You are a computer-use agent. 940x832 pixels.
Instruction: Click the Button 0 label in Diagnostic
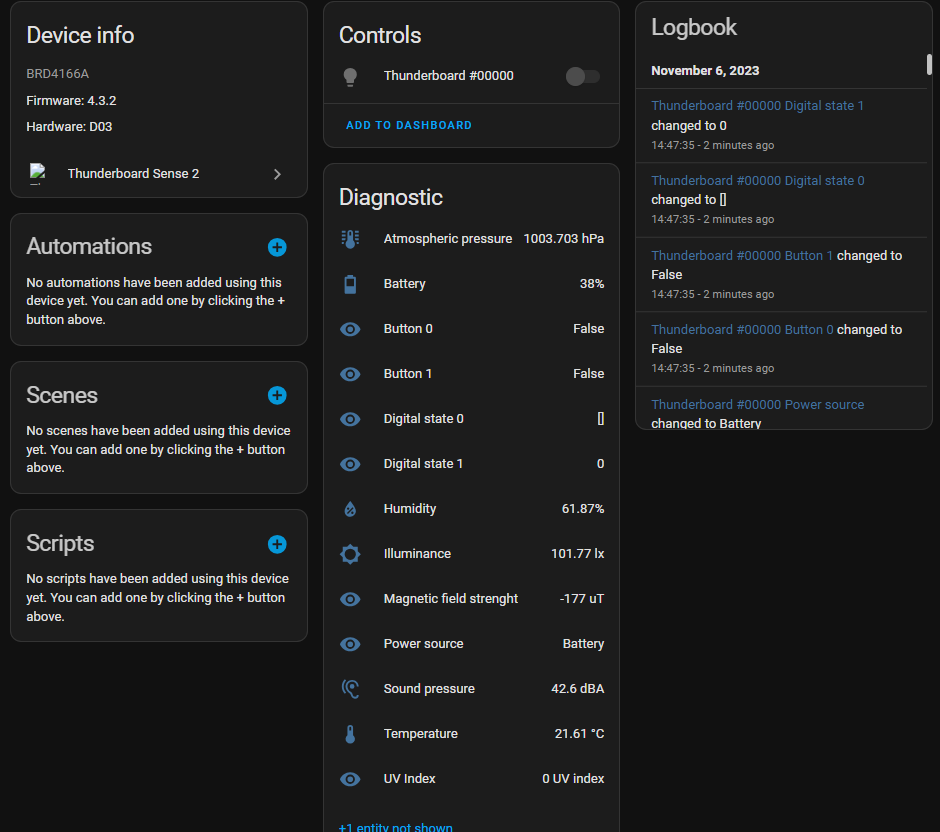pyautogui.click(x=408, y=329)
